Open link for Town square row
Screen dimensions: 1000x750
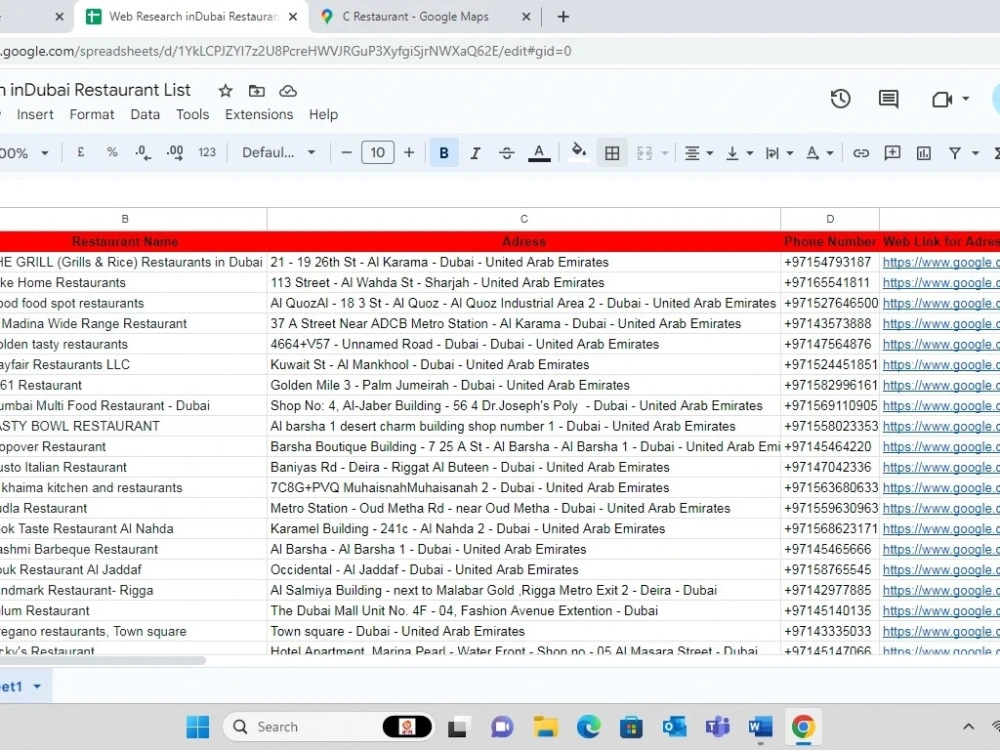click(x=941, y=631)
